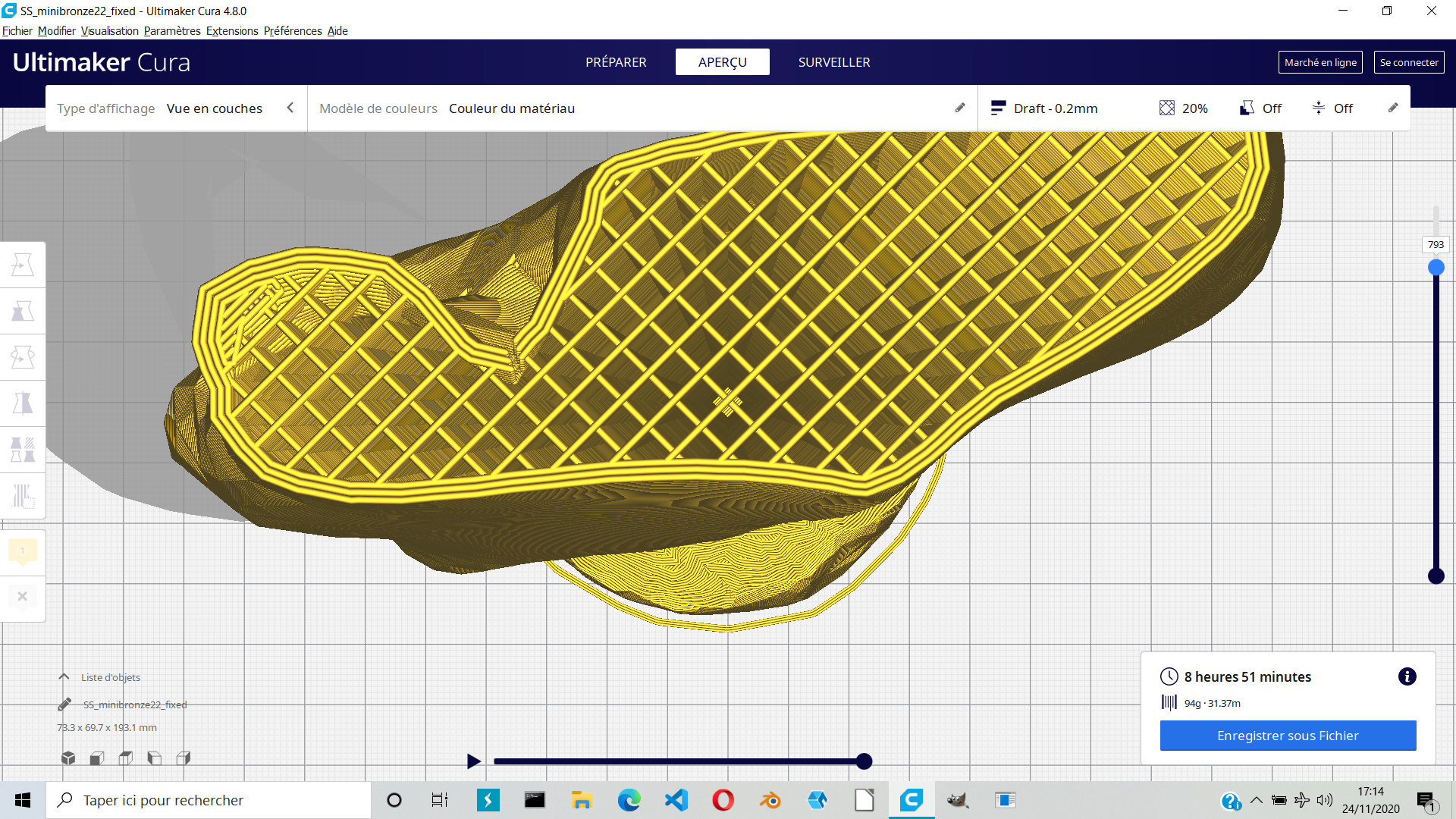The height and width of the screenshot is (819, 1456).
Task: Open the Per Model Settings tool
Action: pyautogui.click(x=23, y=450)
